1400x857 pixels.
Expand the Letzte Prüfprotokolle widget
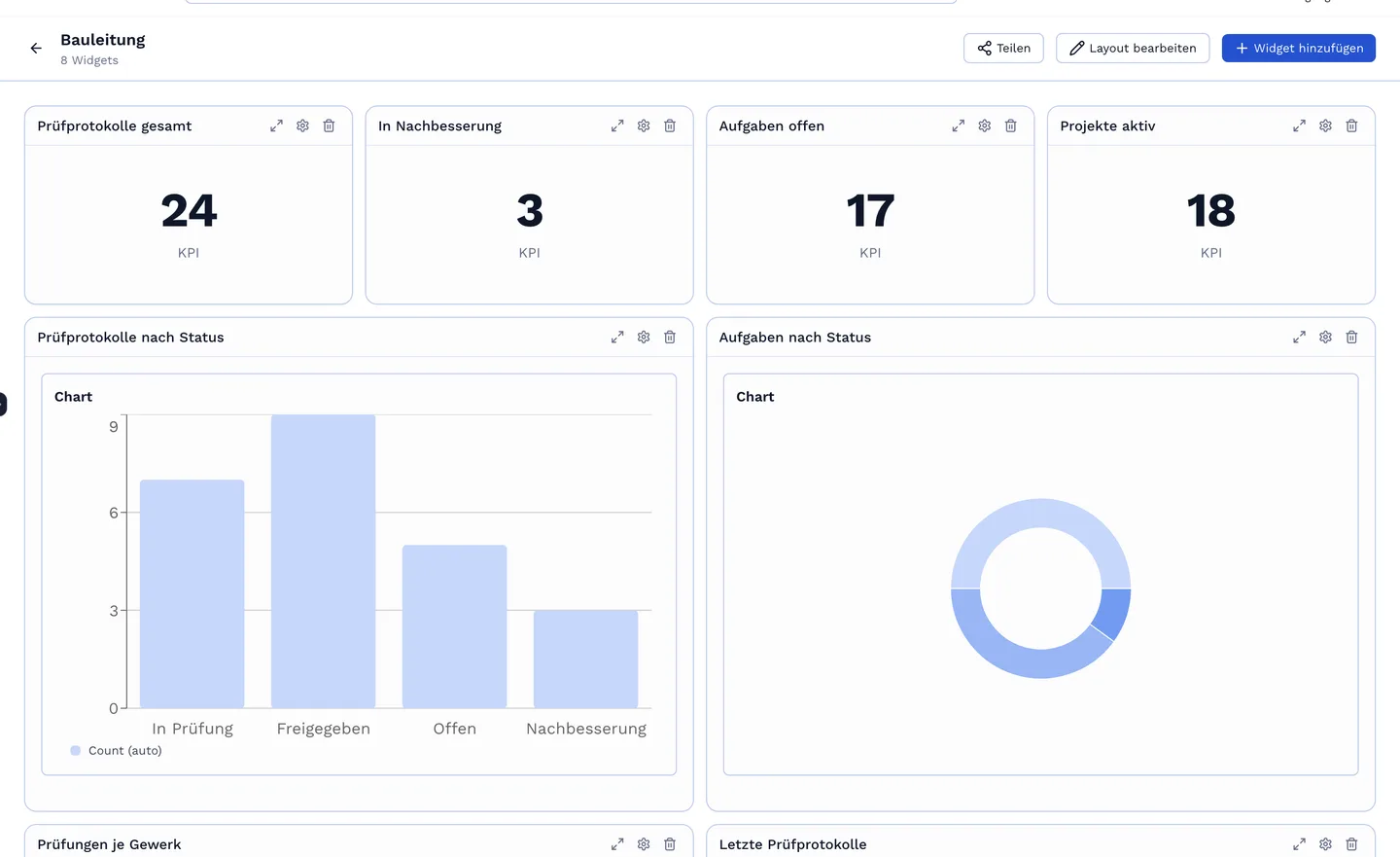coord(1299,844)
